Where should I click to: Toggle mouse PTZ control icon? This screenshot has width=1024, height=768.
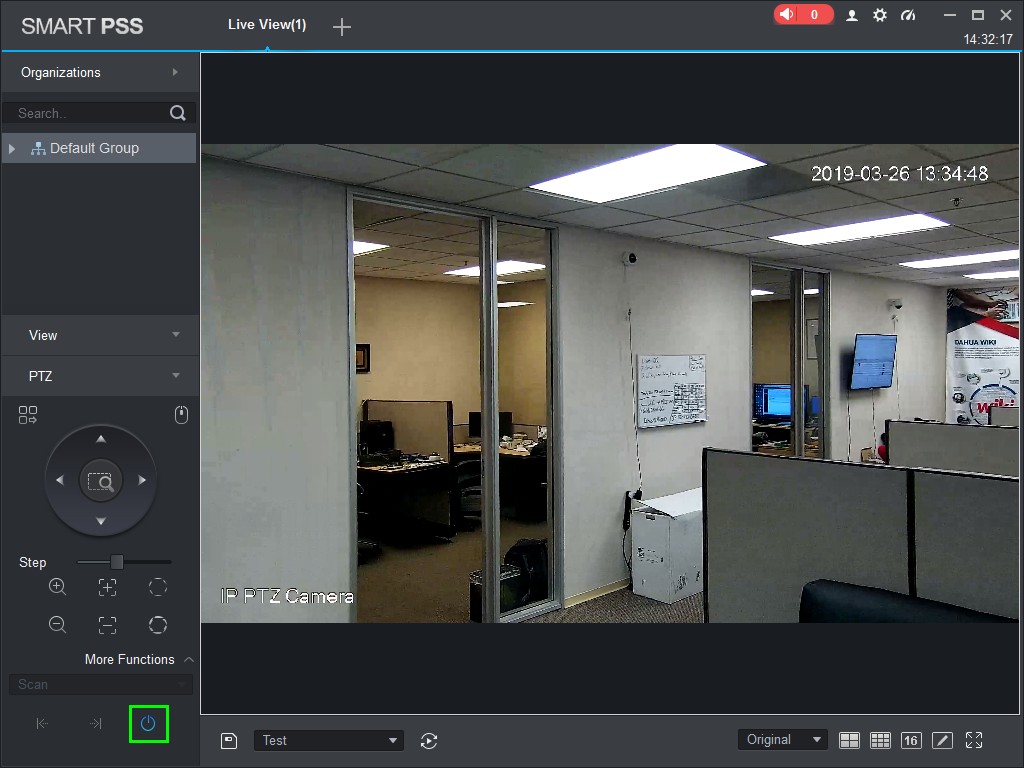pyautogui.click(x=182, y=415)
